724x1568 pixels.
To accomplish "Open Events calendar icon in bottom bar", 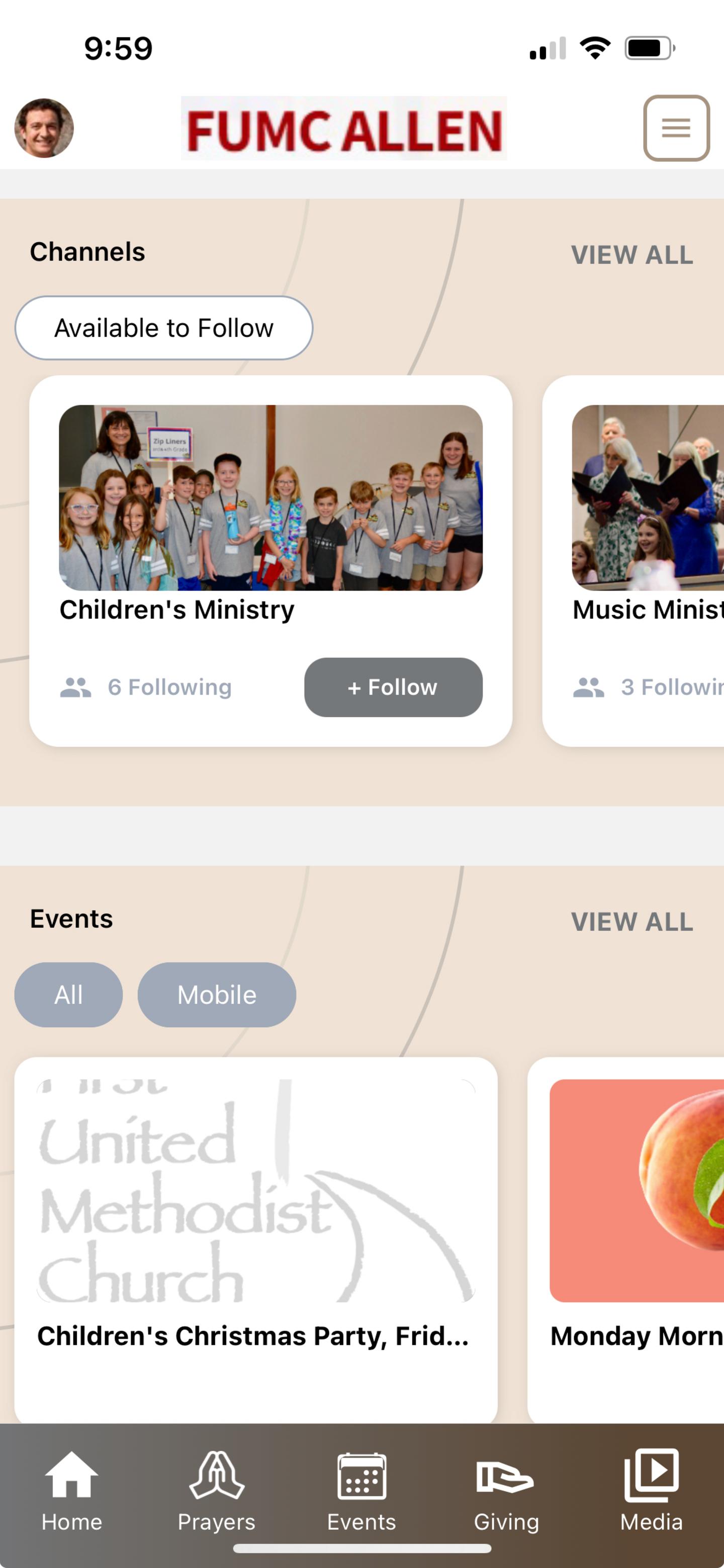I will tap(361, 1476).
